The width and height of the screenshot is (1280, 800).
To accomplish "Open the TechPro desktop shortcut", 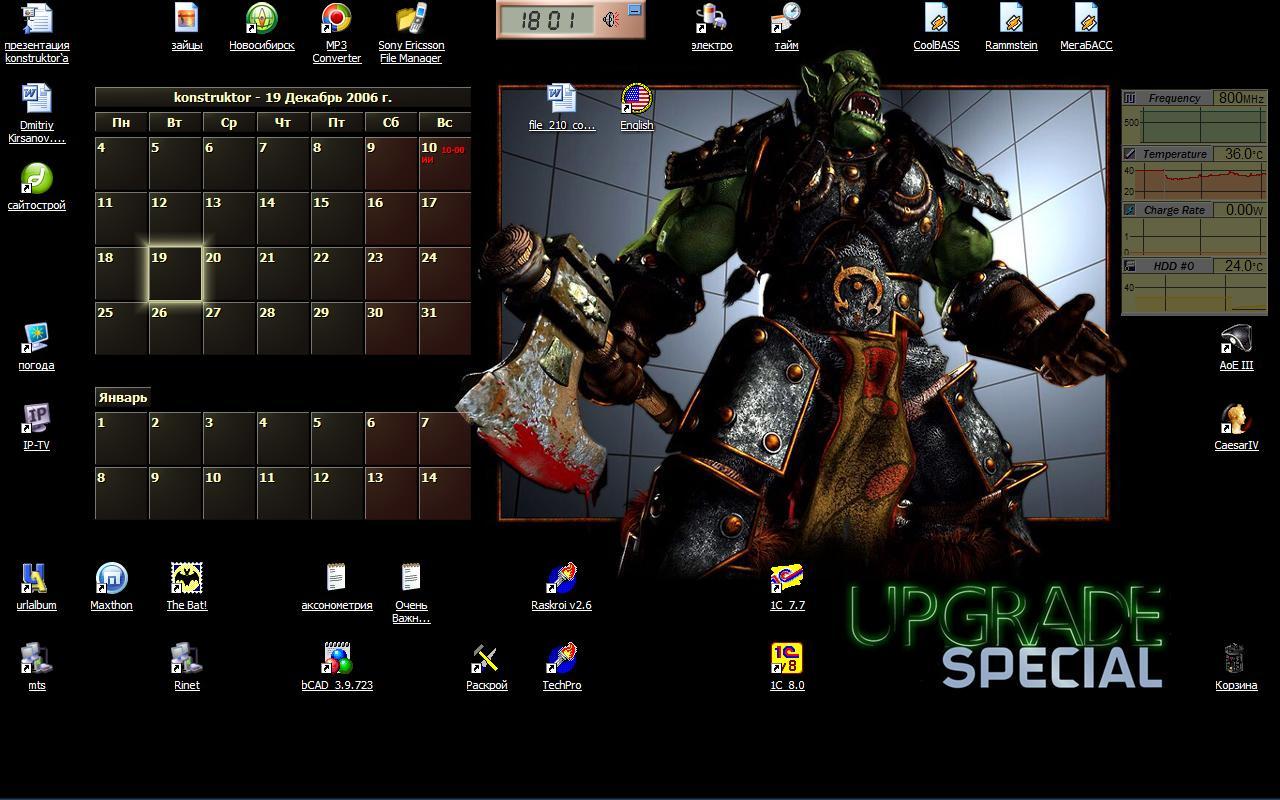I will click(561, 660).
